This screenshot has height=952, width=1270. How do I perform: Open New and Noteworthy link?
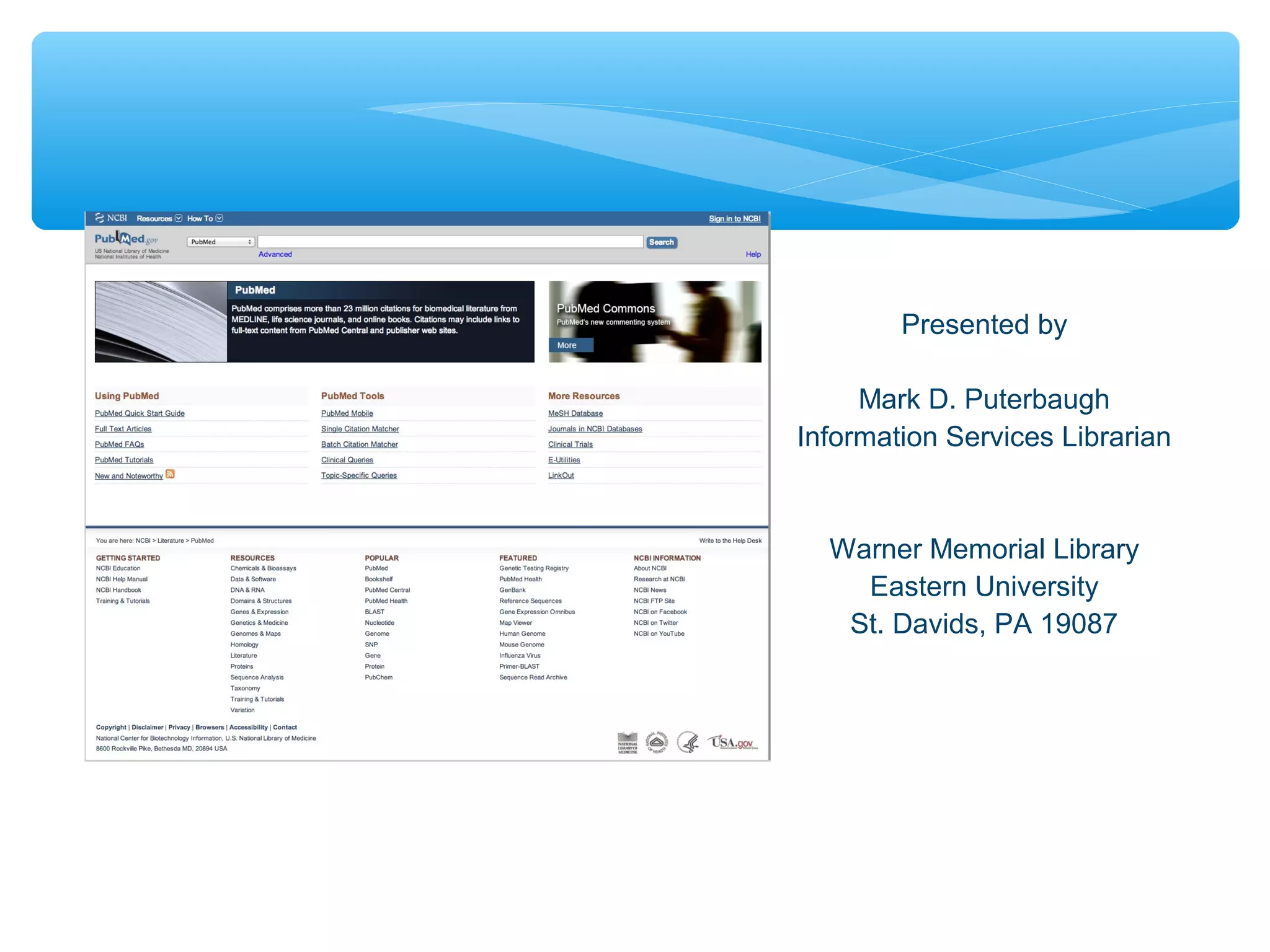click(129, 476)
